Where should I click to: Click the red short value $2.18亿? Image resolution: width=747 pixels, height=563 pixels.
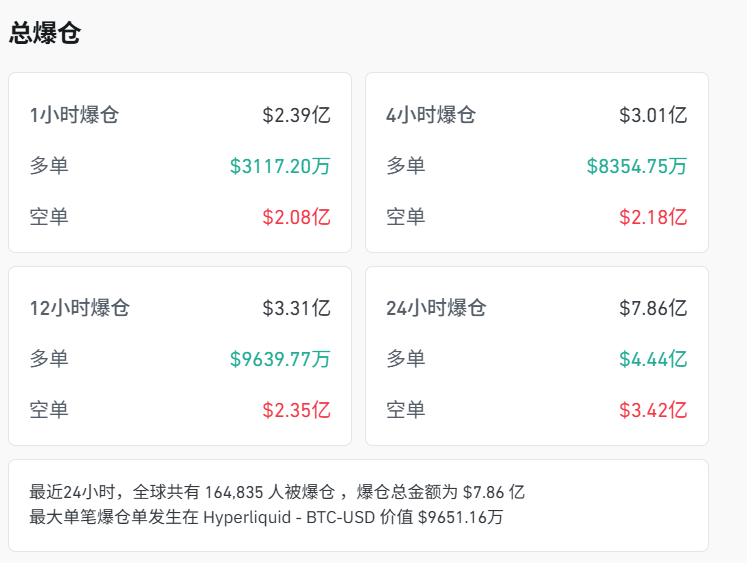tap(653, 217)
